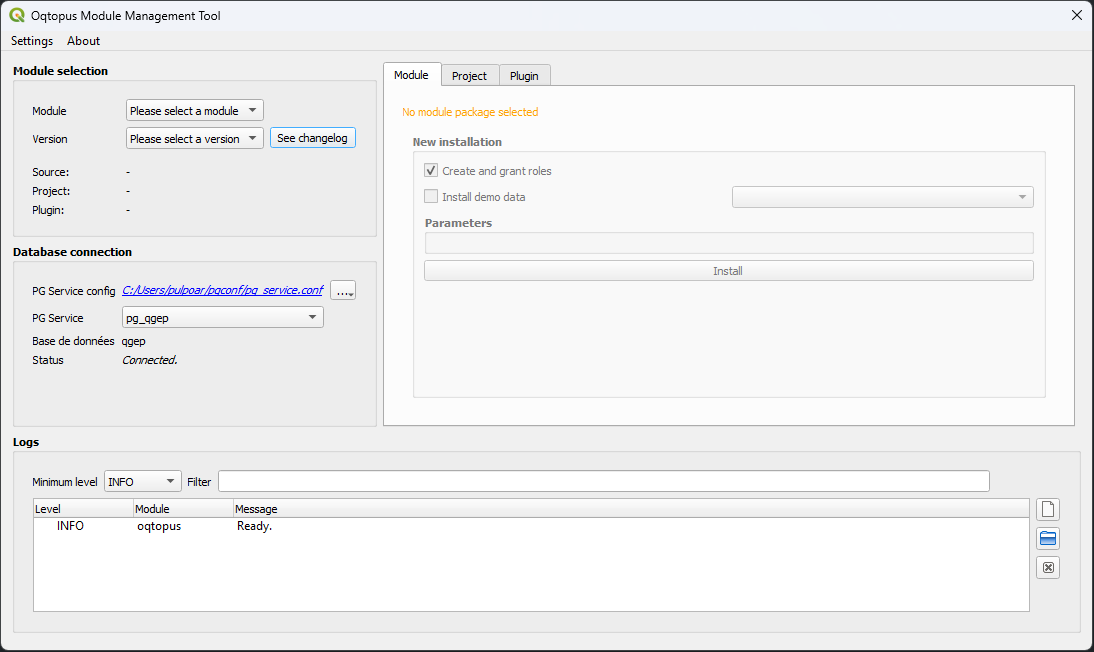Click the QGIS logo in the title bar
The width and height of the screenshot is (1094, 652).
pos(17,15)
